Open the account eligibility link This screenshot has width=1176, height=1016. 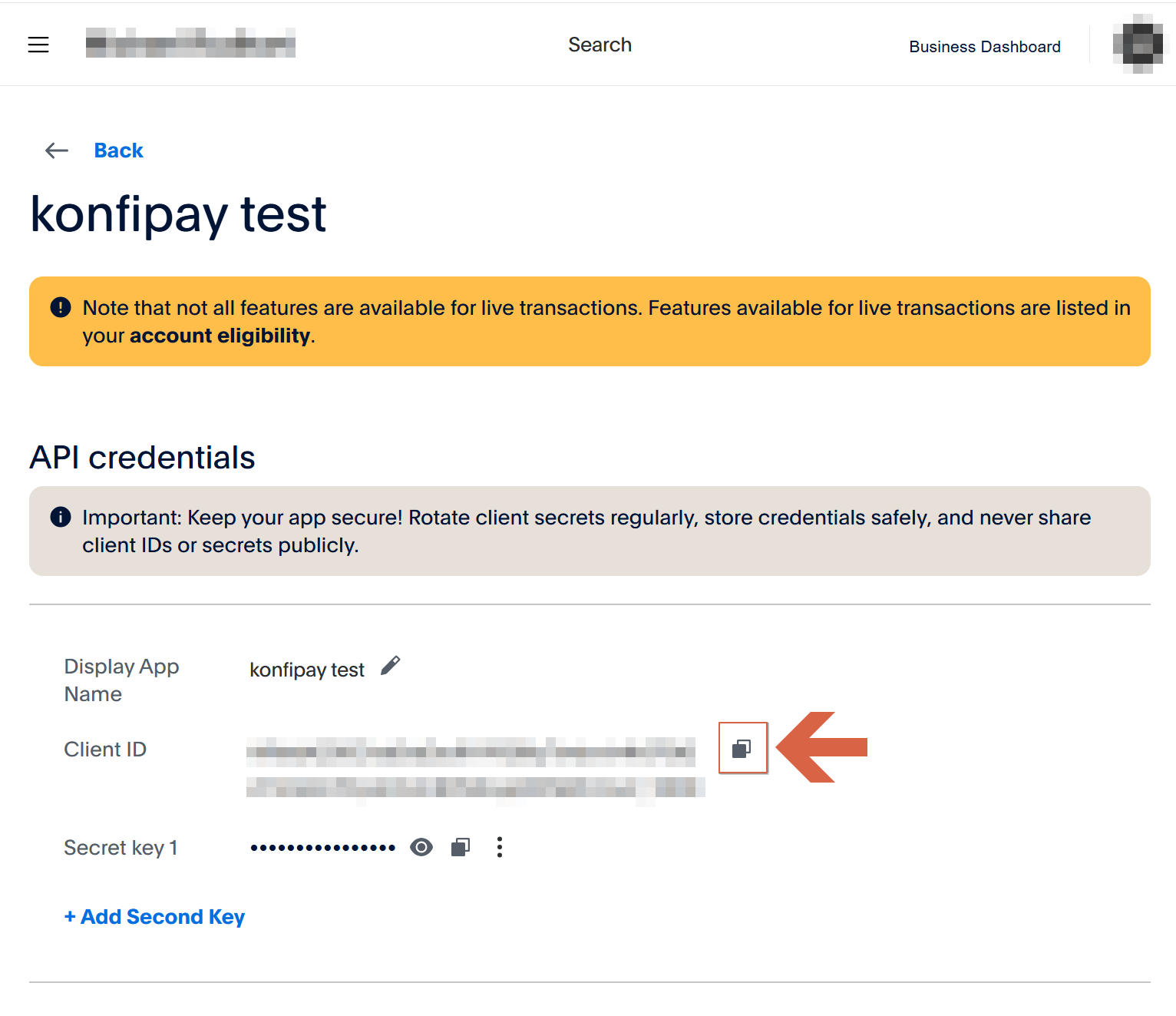pos(220,336)
